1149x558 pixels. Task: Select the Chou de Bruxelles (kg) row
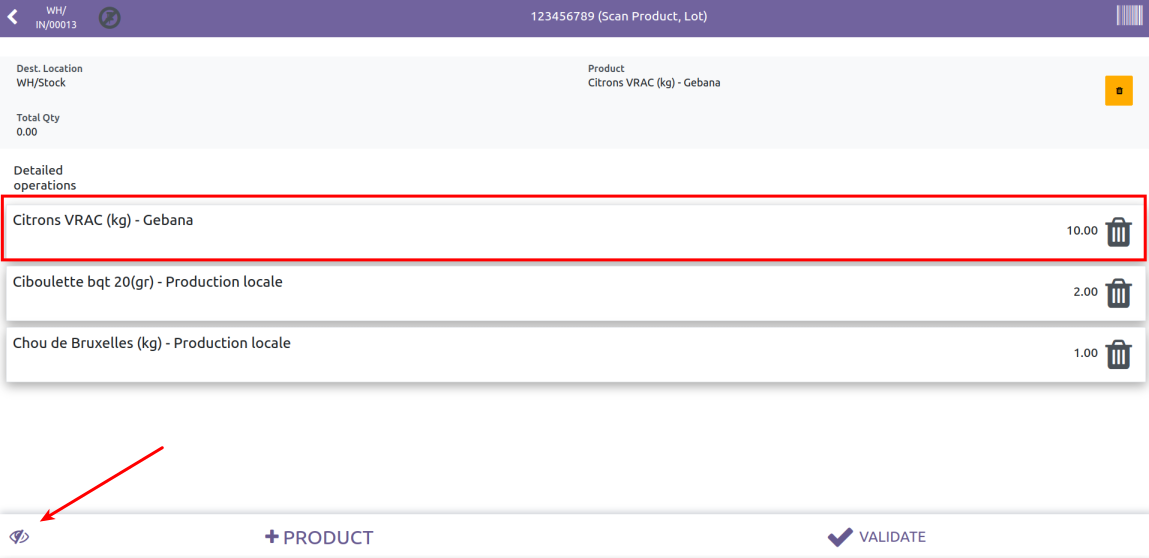[x=400, y=354]
